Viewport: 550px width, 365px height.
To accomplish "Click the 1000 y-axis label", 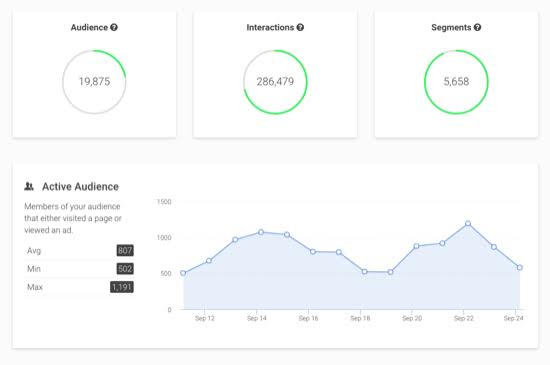I will (164, 238).
